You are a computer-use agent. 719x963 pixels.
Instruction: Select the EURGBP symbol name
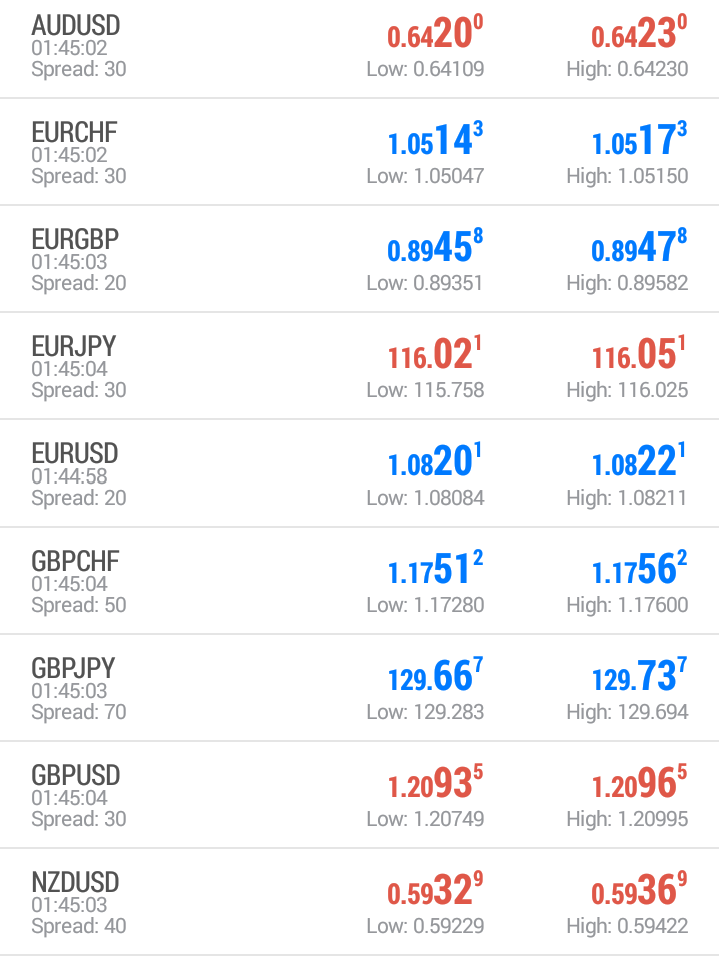click(75, 239)
